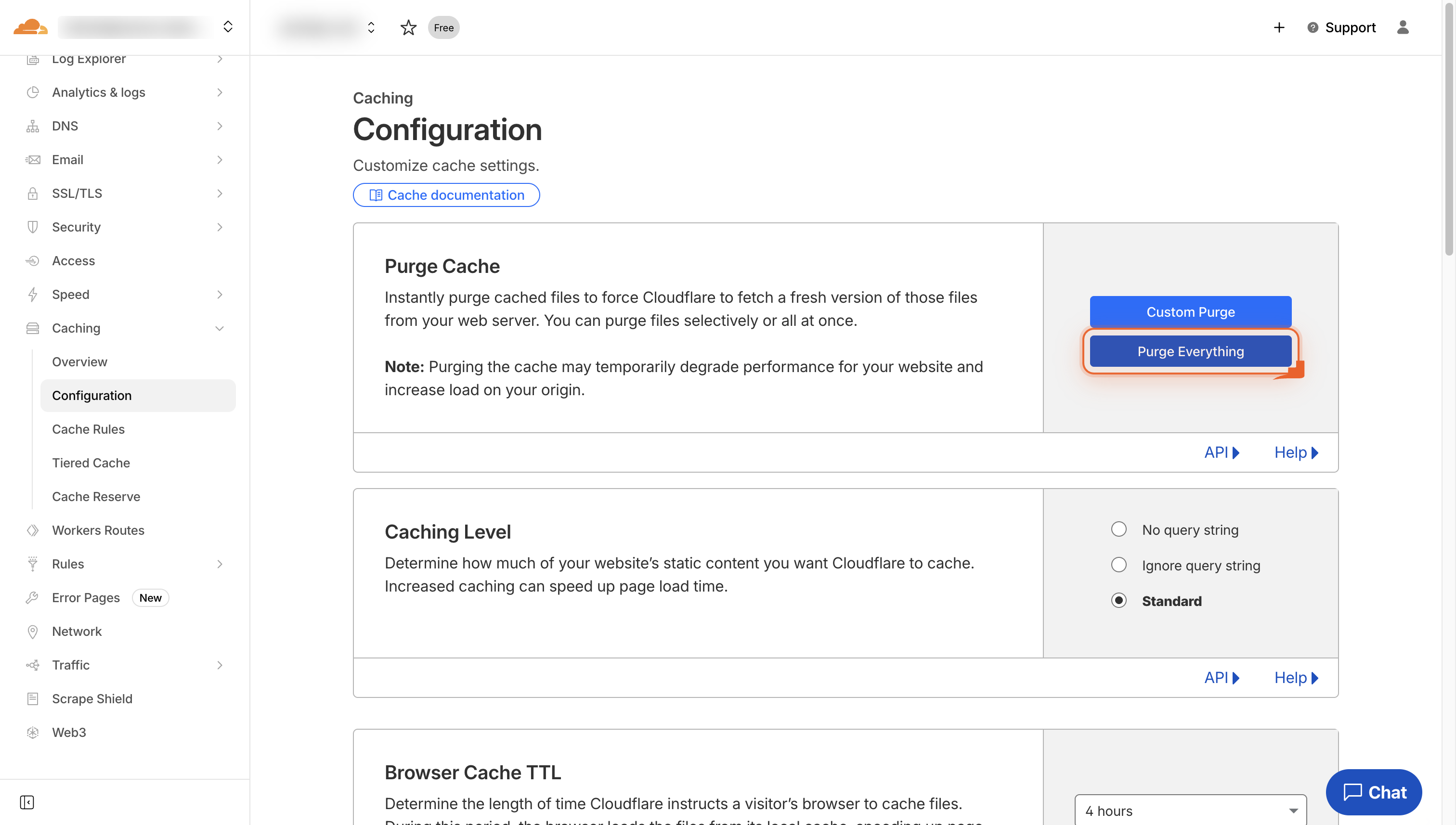Image resolution: width=1456 pixels, height=825 pixels.
Task: Open the Chat widget
Action: click(x=1374, y=792)
